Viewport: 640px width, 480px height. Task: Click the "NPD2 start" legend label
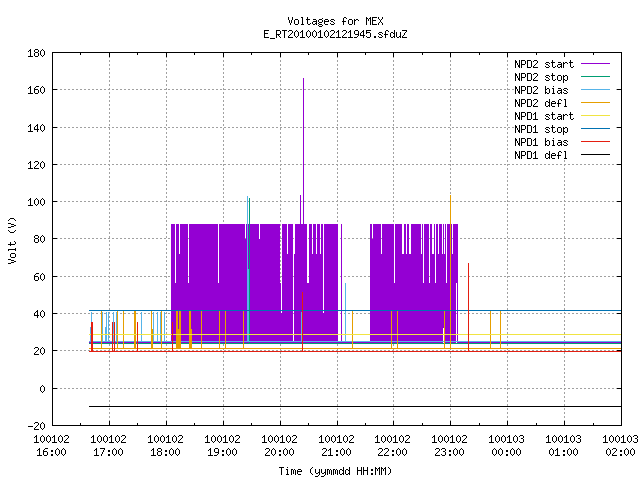coord(544,64)
